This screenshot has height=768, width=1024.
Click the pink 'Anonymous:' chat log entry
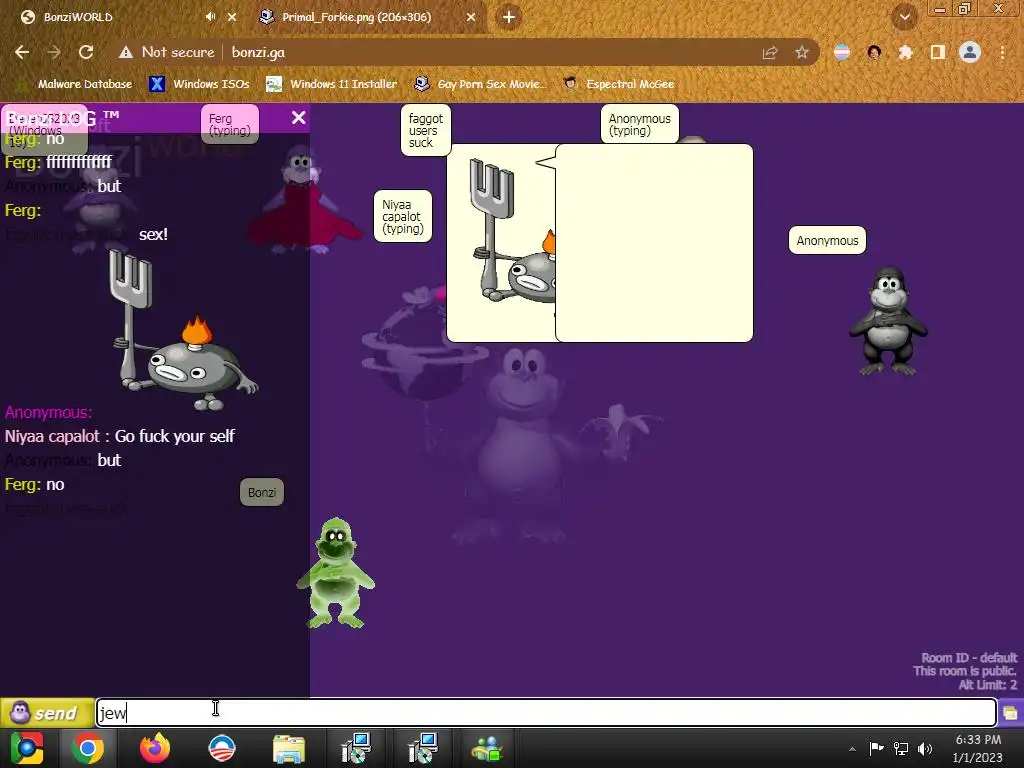[x=48, y=412]
